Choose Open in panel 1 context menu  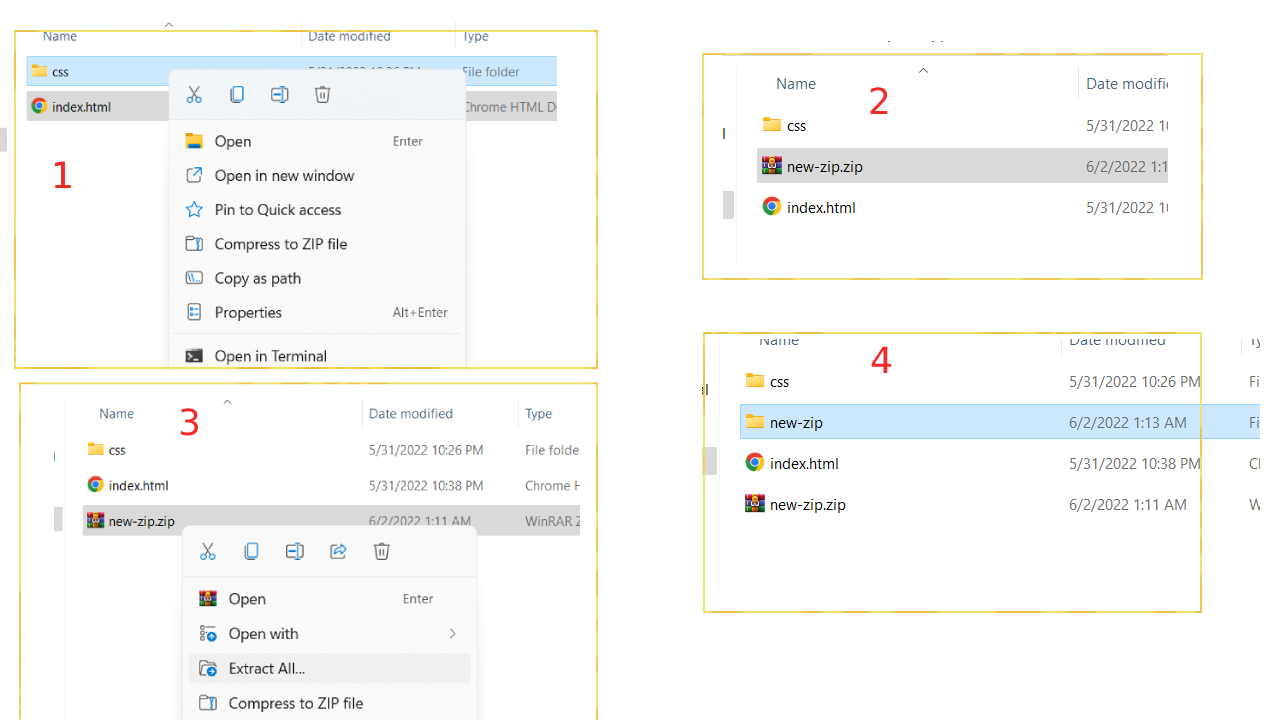(x=317, y=141)
